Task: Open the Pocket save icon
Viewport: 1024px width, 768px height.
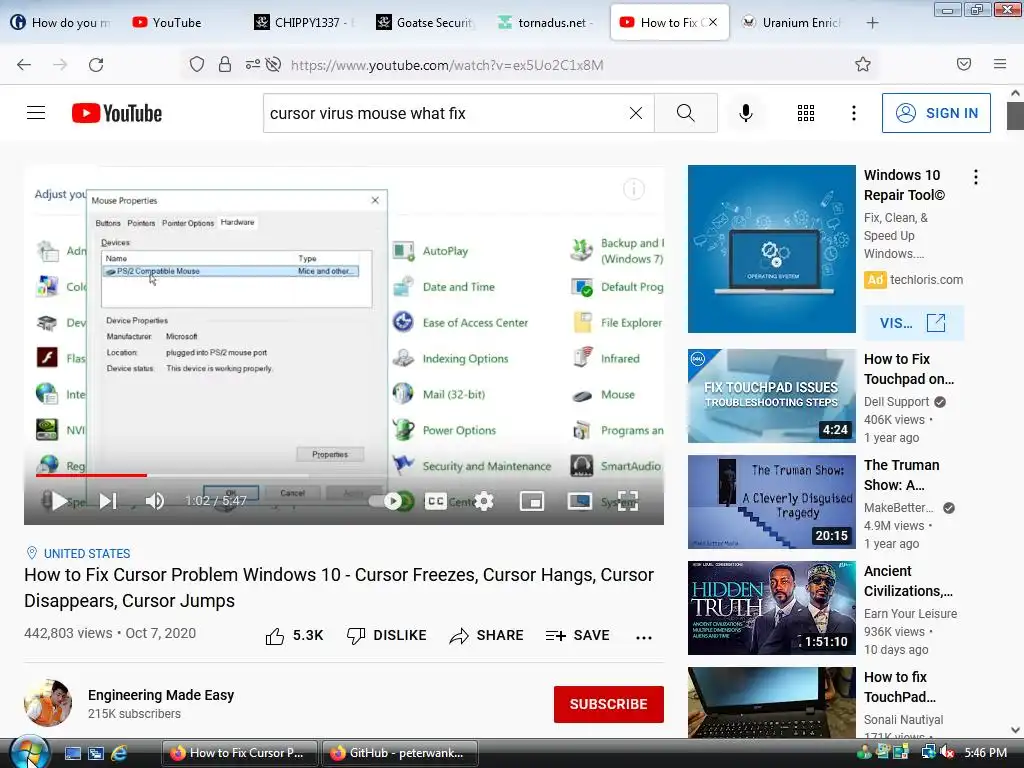Action: click(964, 64)
